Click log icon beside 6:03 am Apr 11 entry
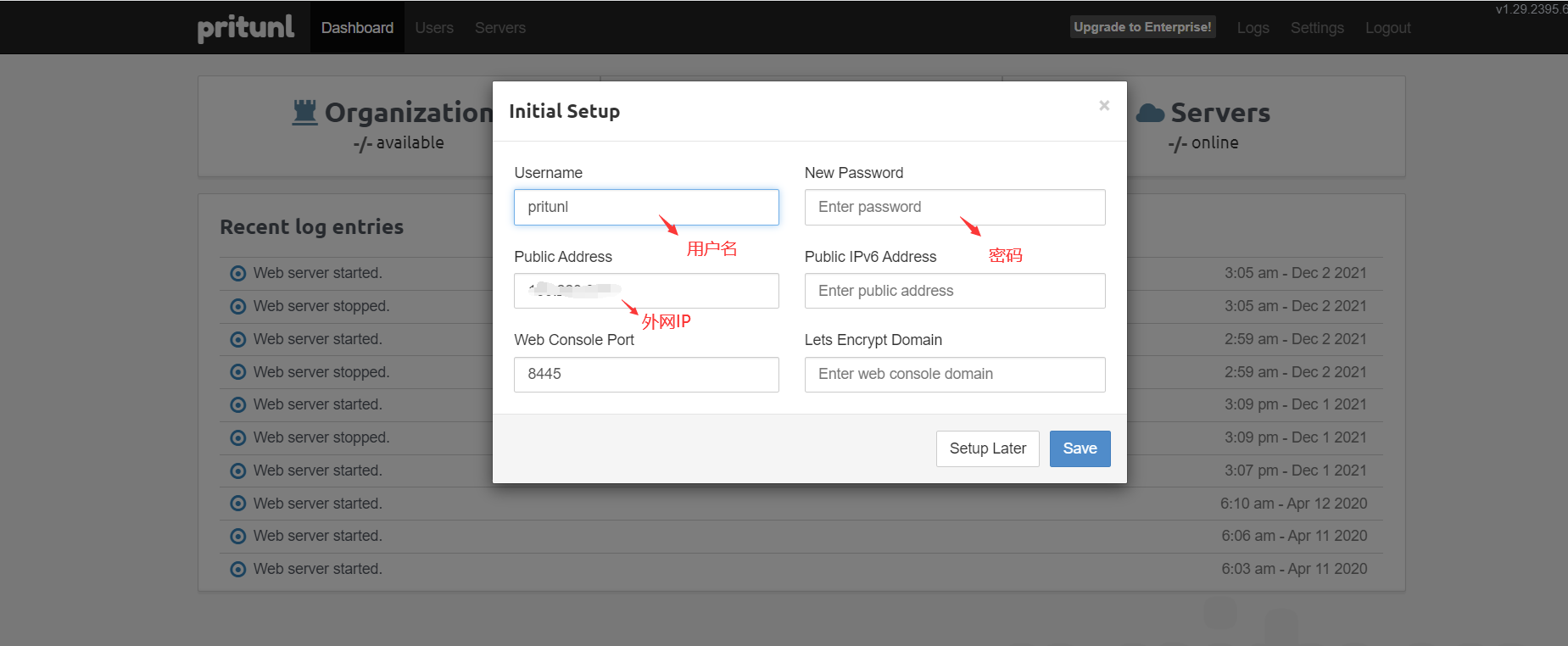 238,569
